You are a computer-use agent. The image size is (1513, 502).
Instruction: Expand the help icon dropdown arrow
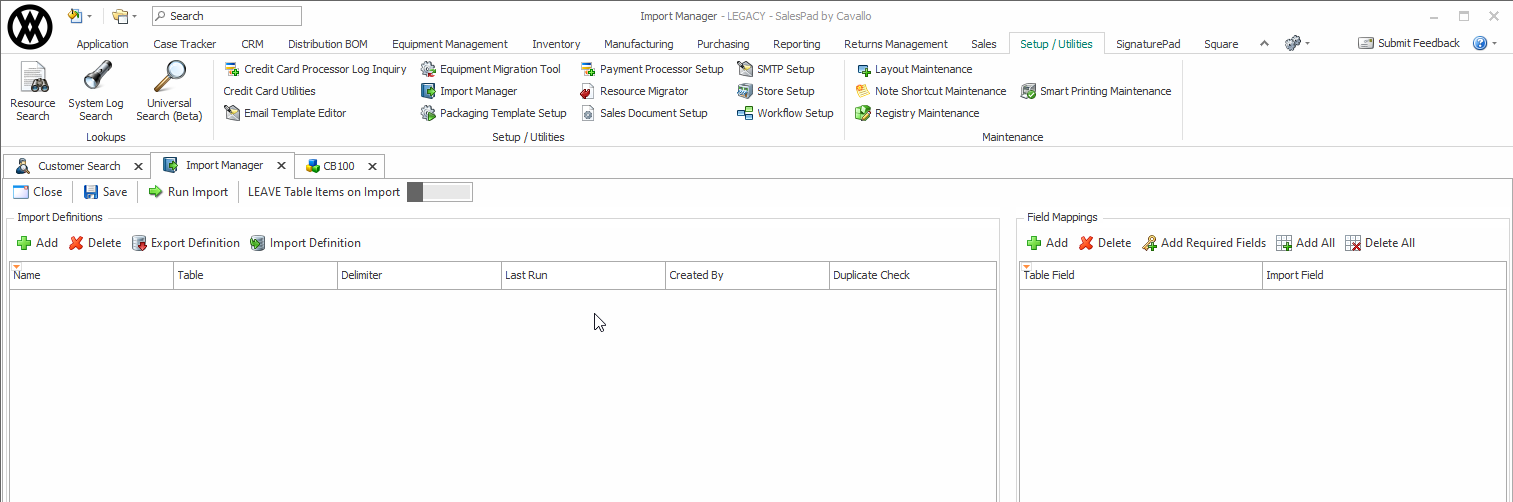coord(1494,44)
